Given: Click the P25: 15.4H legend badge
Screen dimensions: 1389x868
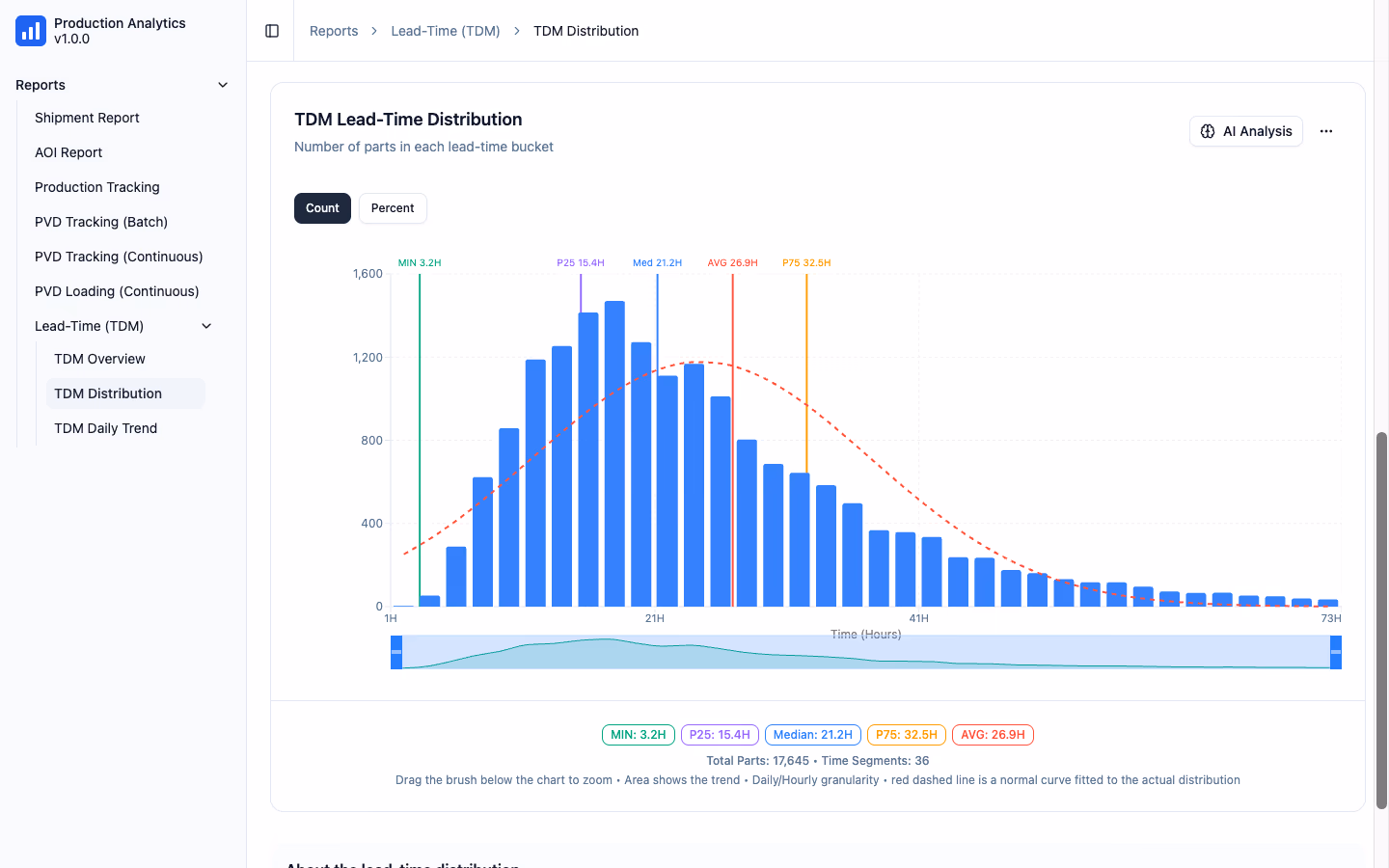Looking at the screenshot, I should pos(720,735).
